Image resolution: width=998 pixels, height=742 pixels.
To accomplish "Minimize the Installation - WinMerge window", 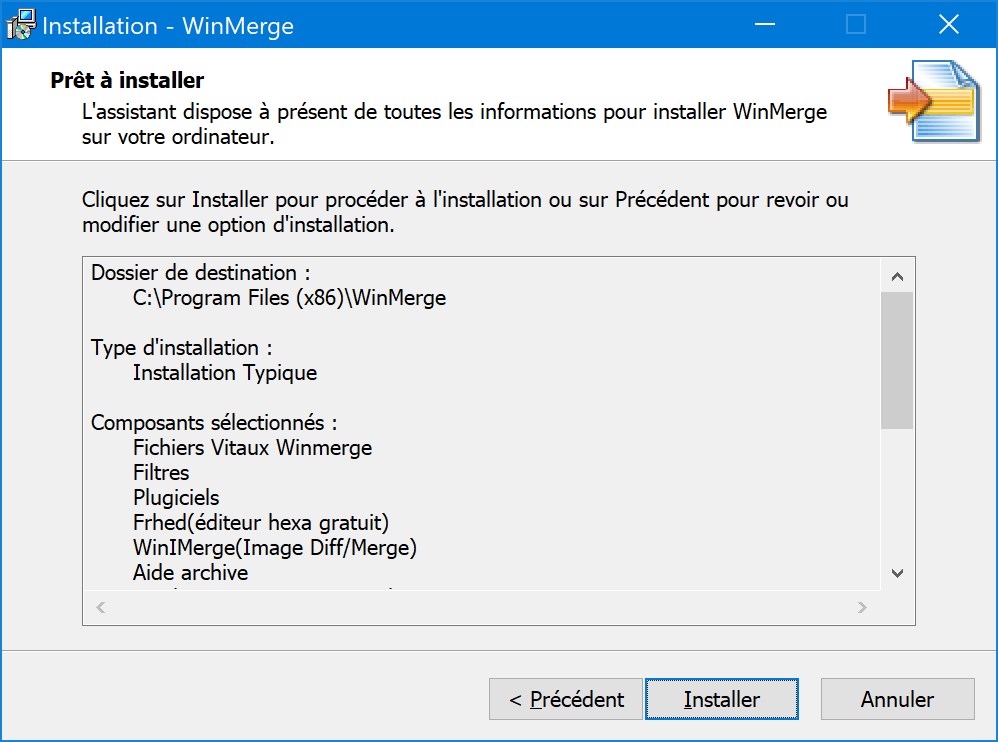I will [x=764, y=25].
